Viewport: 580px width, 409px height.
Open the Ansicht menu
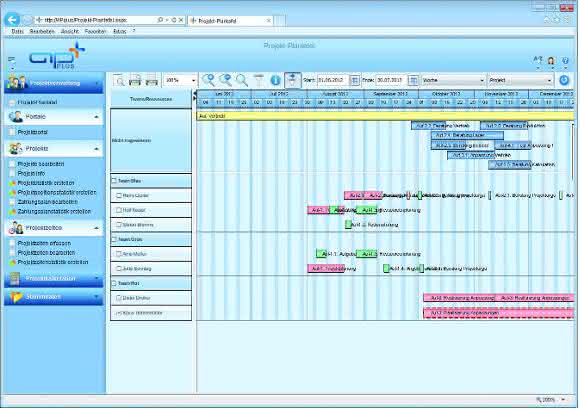[70, 32]
